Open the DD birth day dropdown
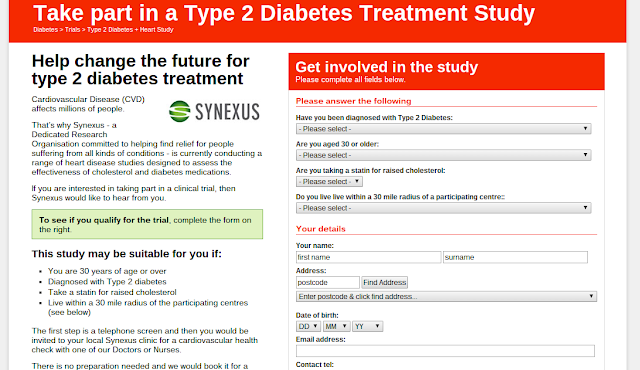Image resolution: width=640 pixels, height=370 pixels. [308, 326]
